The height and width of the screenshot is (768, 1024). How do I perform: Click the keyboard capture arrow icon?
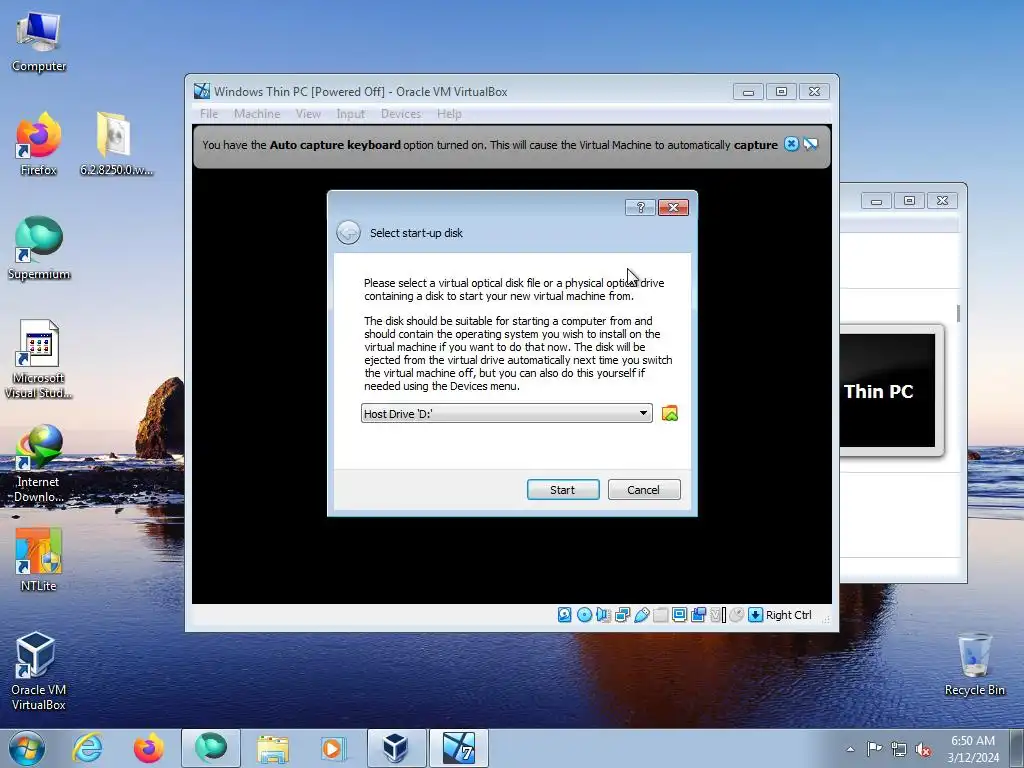coord(755,615)
